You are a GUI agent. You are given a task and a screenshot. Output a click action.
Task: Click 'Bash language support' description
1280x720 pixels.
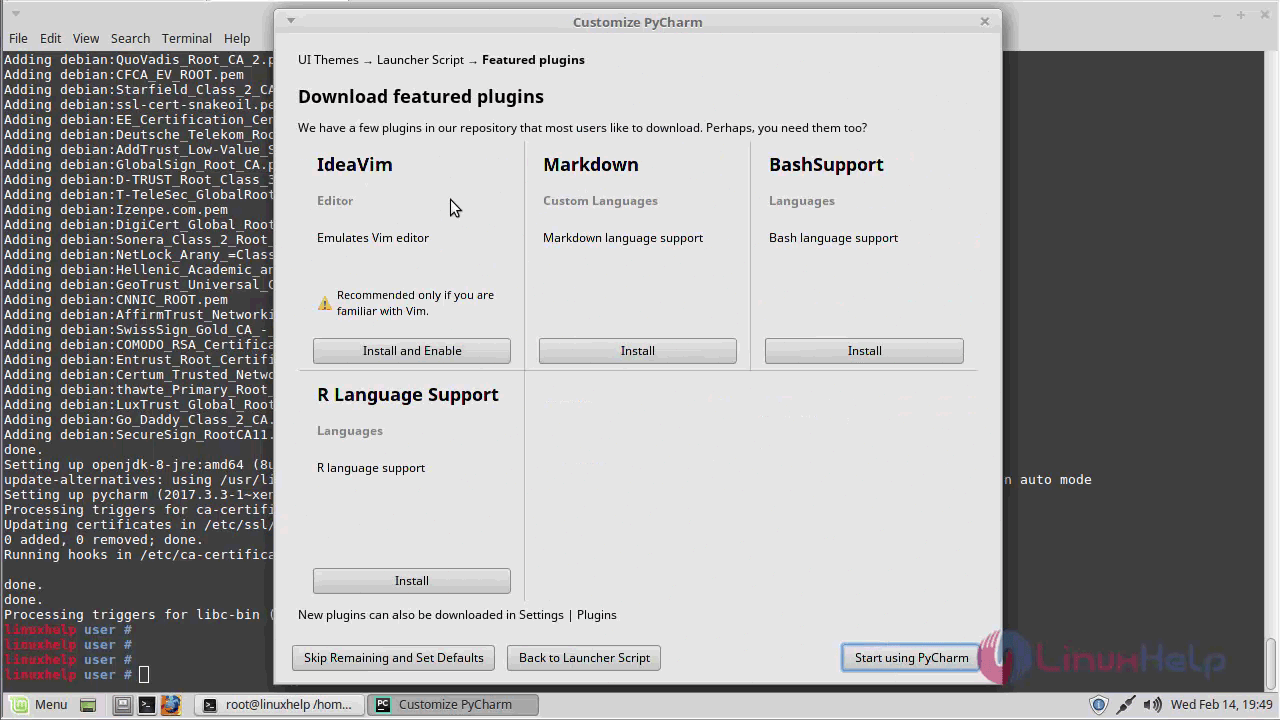tap(833, 238)
